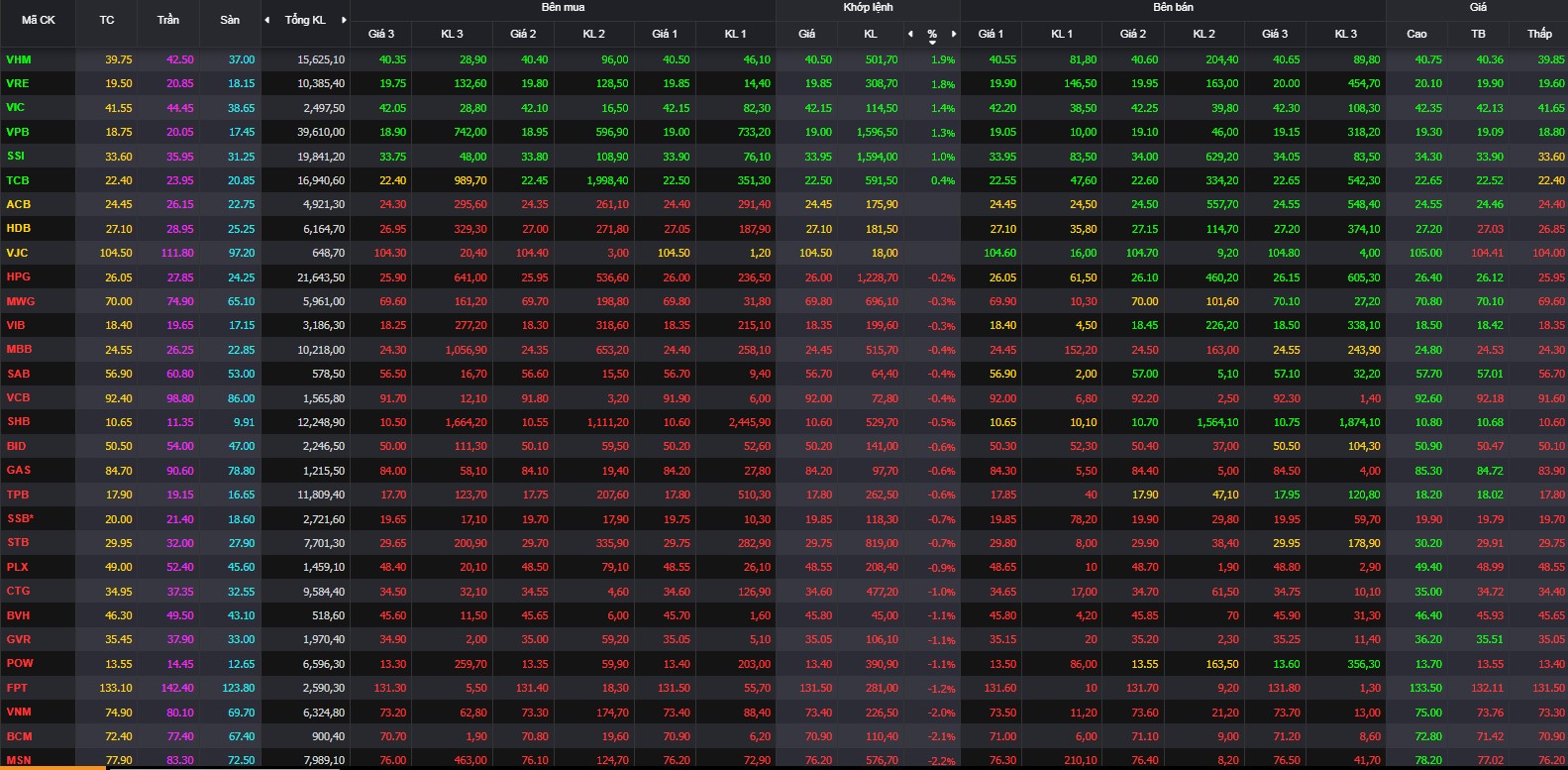View details for STB symbol
This screenshot has width=1568, height=770.
click(18, 542)
